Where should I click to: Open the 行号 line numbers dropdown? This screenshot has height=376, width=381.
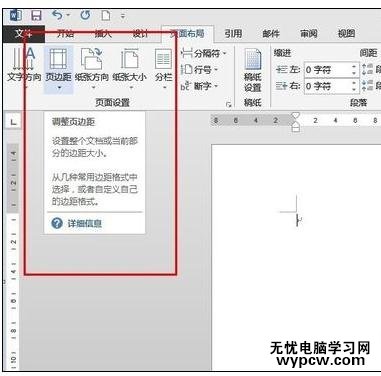[200, 70]
